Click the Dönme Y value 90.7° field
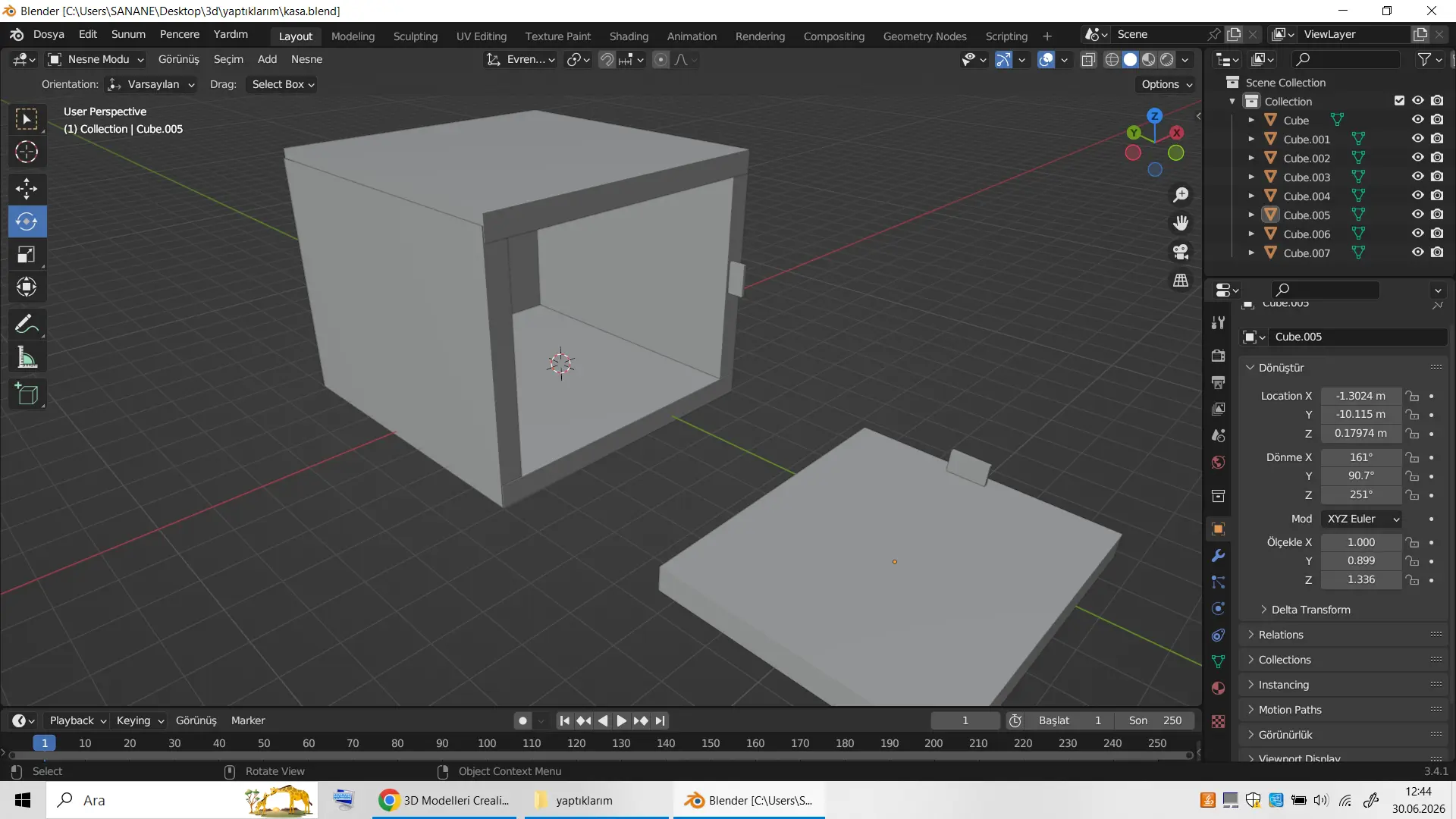 tap(1360, 475)
